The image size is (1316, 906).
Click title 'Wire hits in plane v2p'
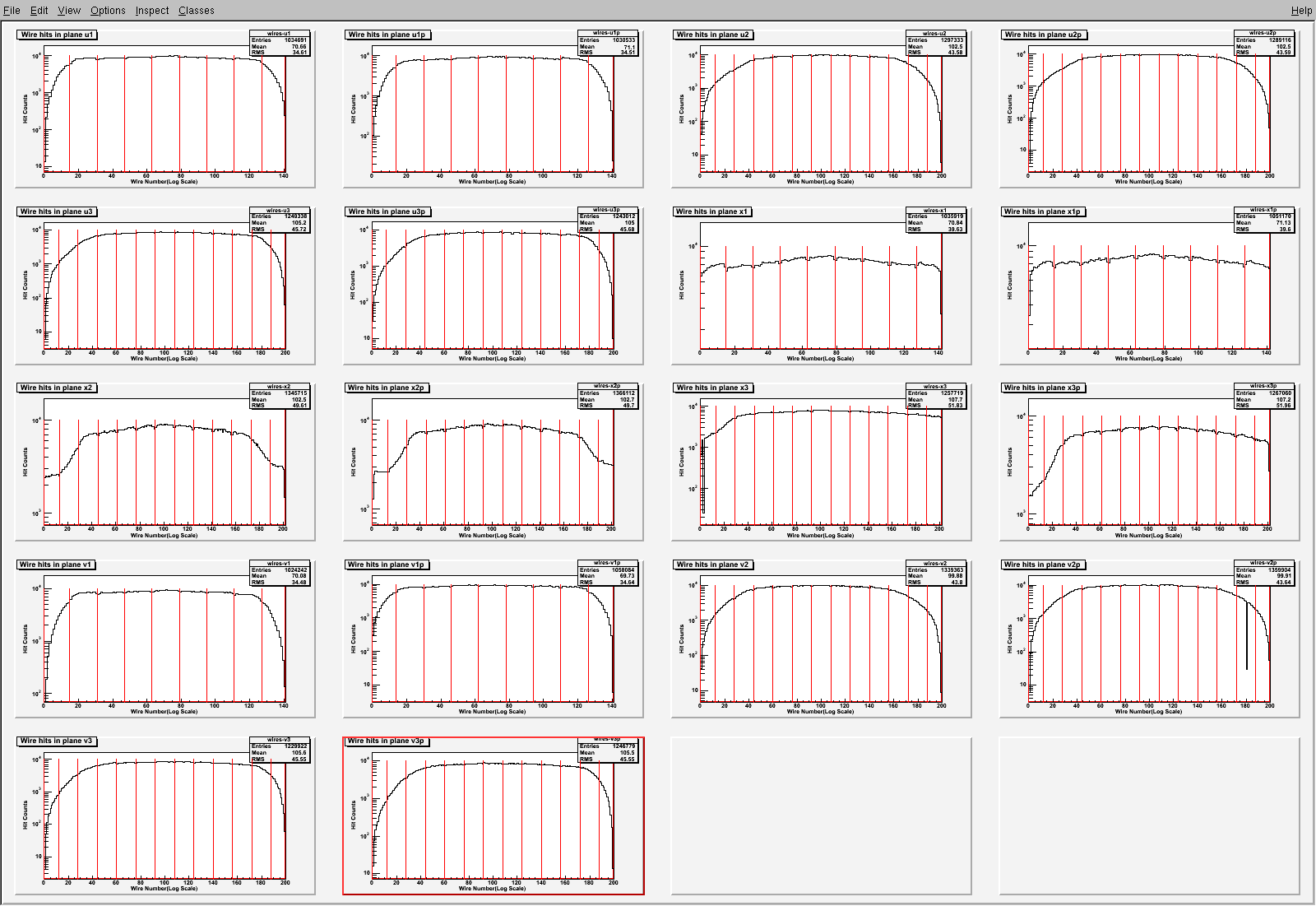pos(1042,565)
